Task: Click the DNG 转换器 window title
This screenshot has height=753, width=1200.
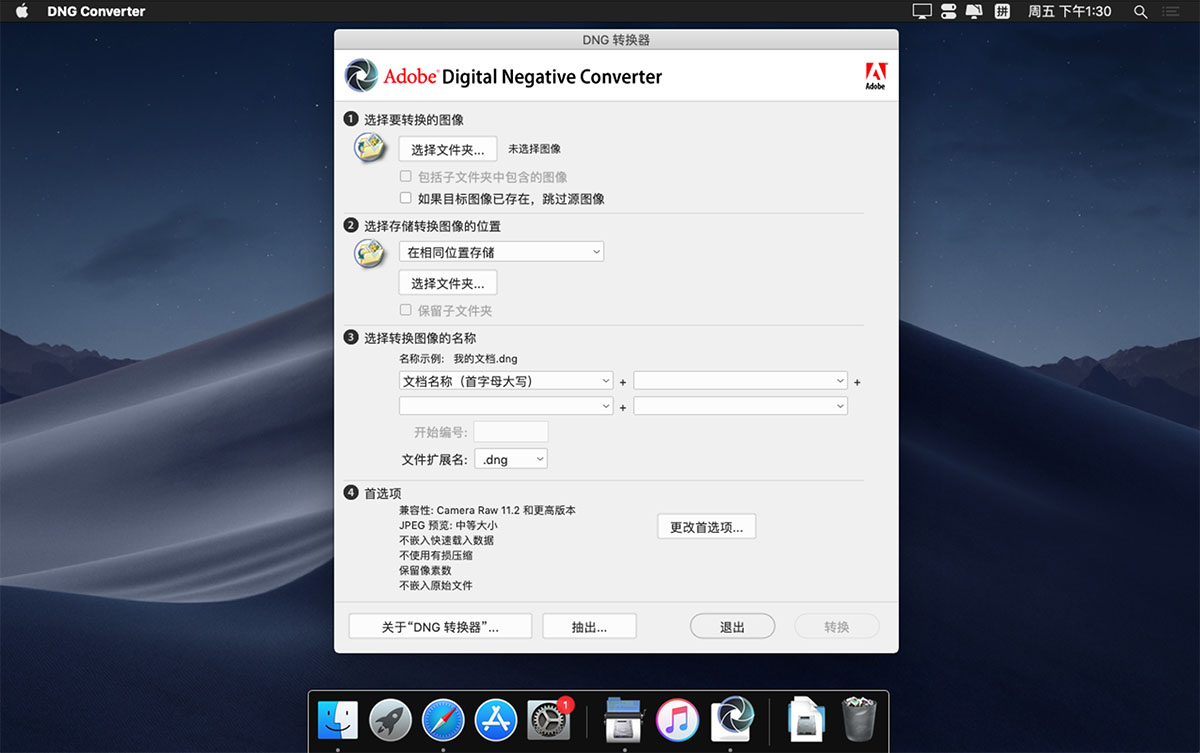Action: tap(616, 40)
